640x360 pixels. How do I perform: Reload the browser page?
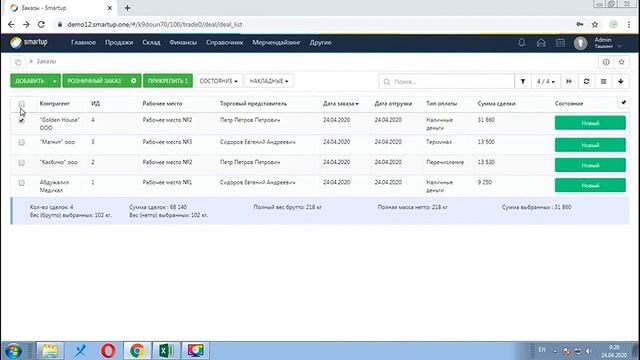[x=41, y=24]
